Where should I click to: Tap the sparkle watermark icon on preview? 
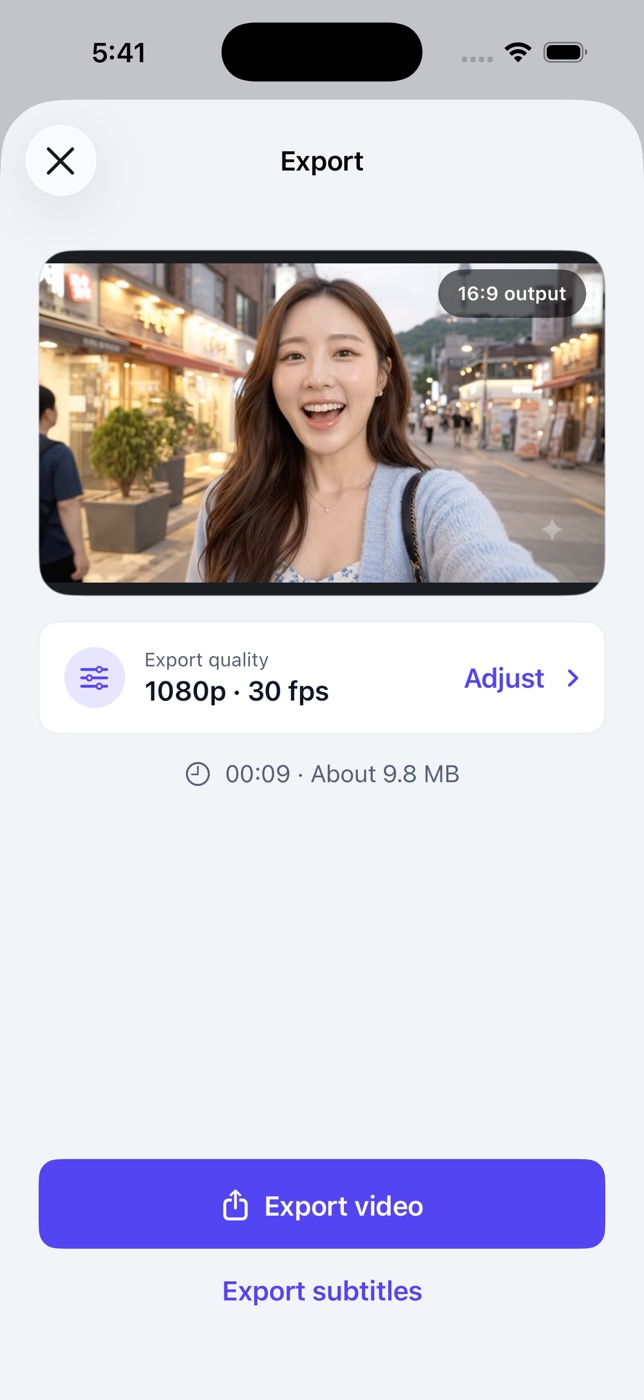click(552, 529)
